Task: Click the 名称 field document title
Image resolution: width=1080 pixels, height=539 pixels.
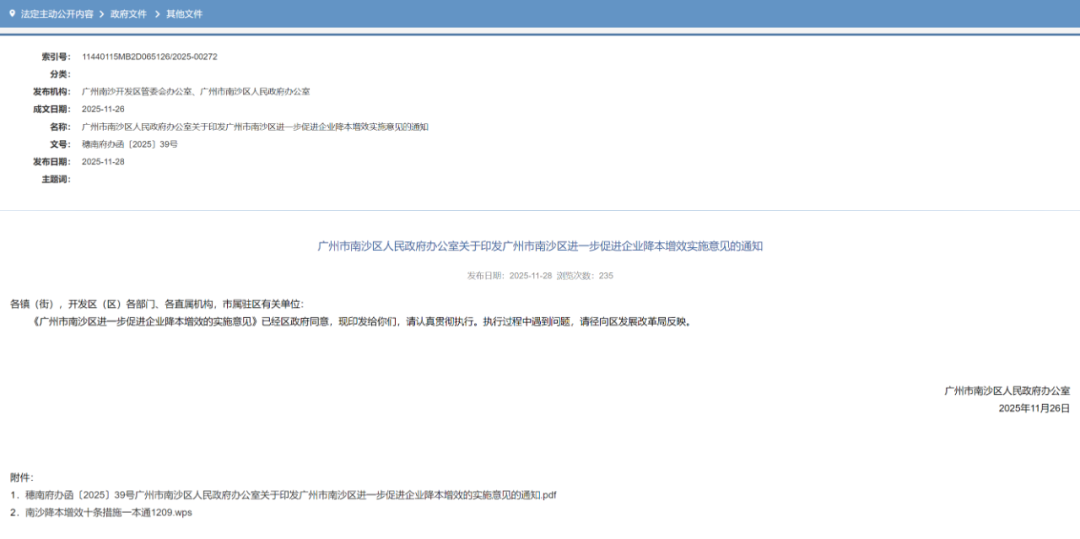Action: coord(254,127)
